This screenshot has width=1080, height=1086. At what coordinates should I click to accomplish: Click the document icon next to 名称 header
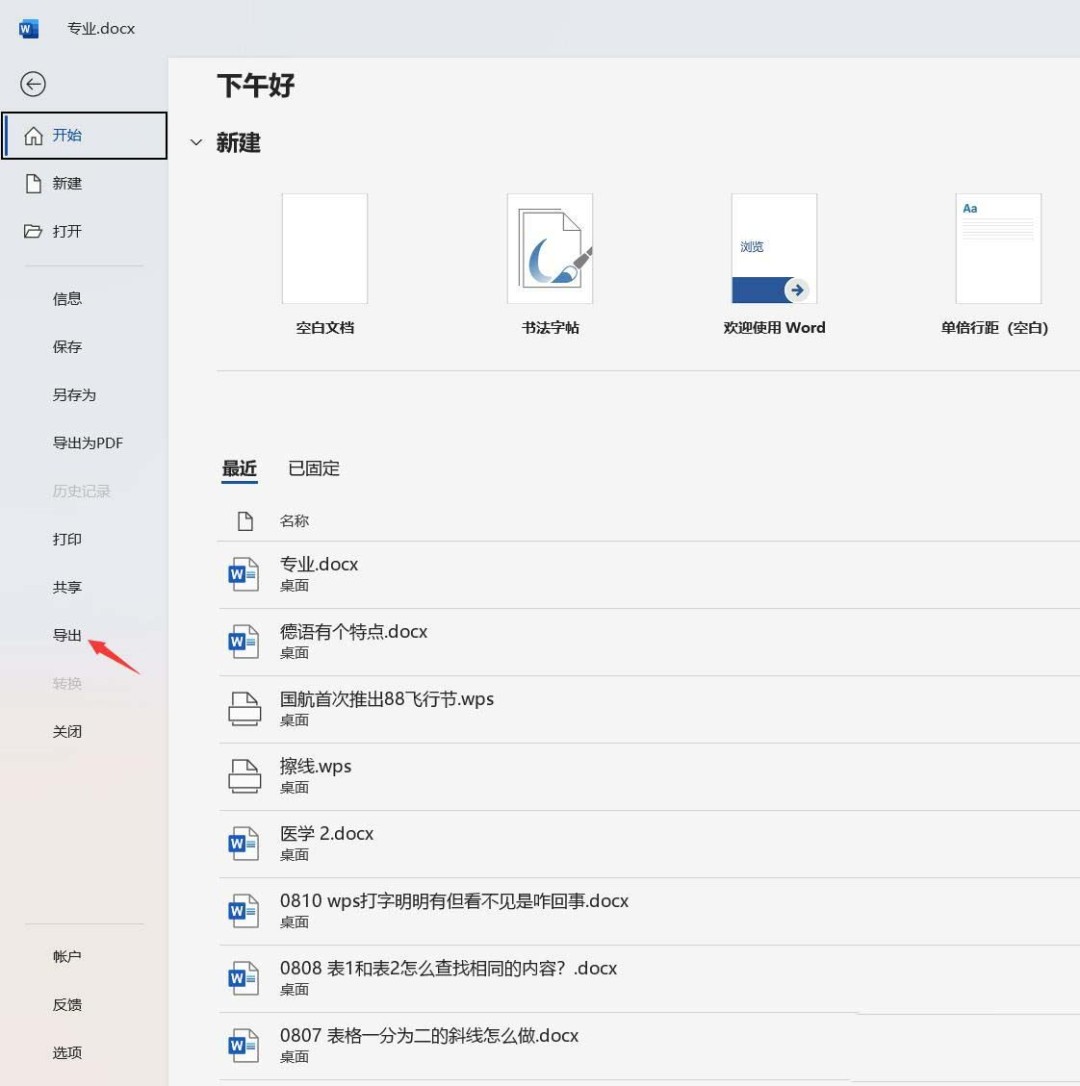[244, 520]
